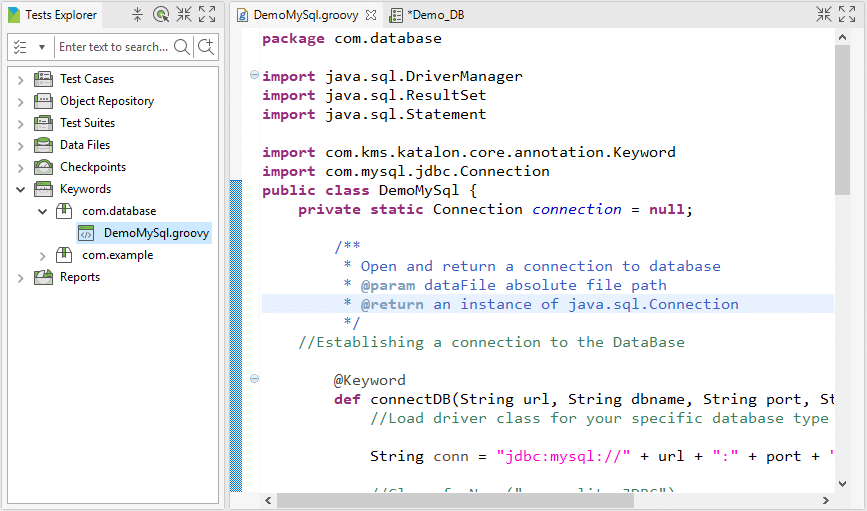The height and width of the screenshot is (511, 867).
Task: Click the Demo_DB tab icon
Action: [x=396, y=15]
